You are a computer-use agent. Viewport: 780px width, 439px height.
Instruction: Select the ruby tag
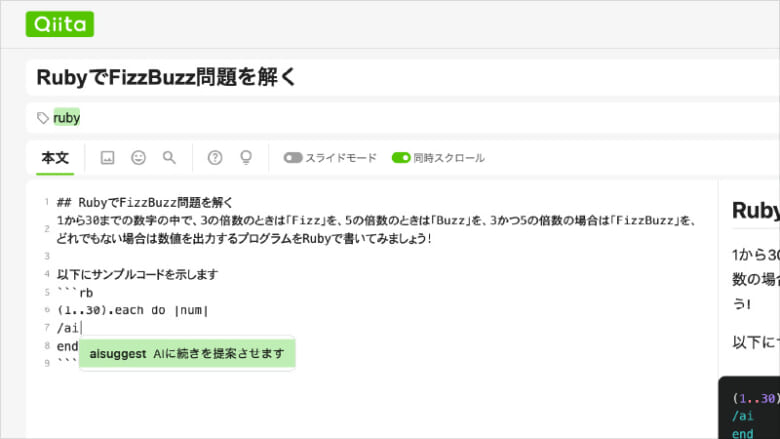pos(67,118)
